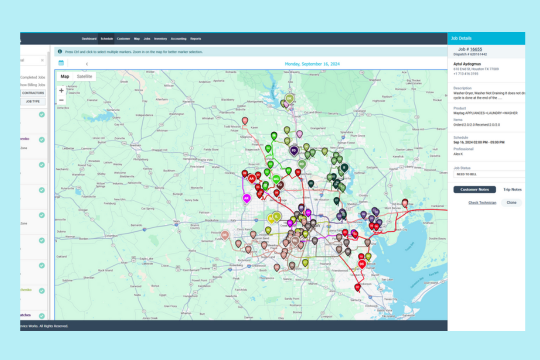Open the Inventory menu
Viewport: 540px width, 360px height.
pos(160,39)
